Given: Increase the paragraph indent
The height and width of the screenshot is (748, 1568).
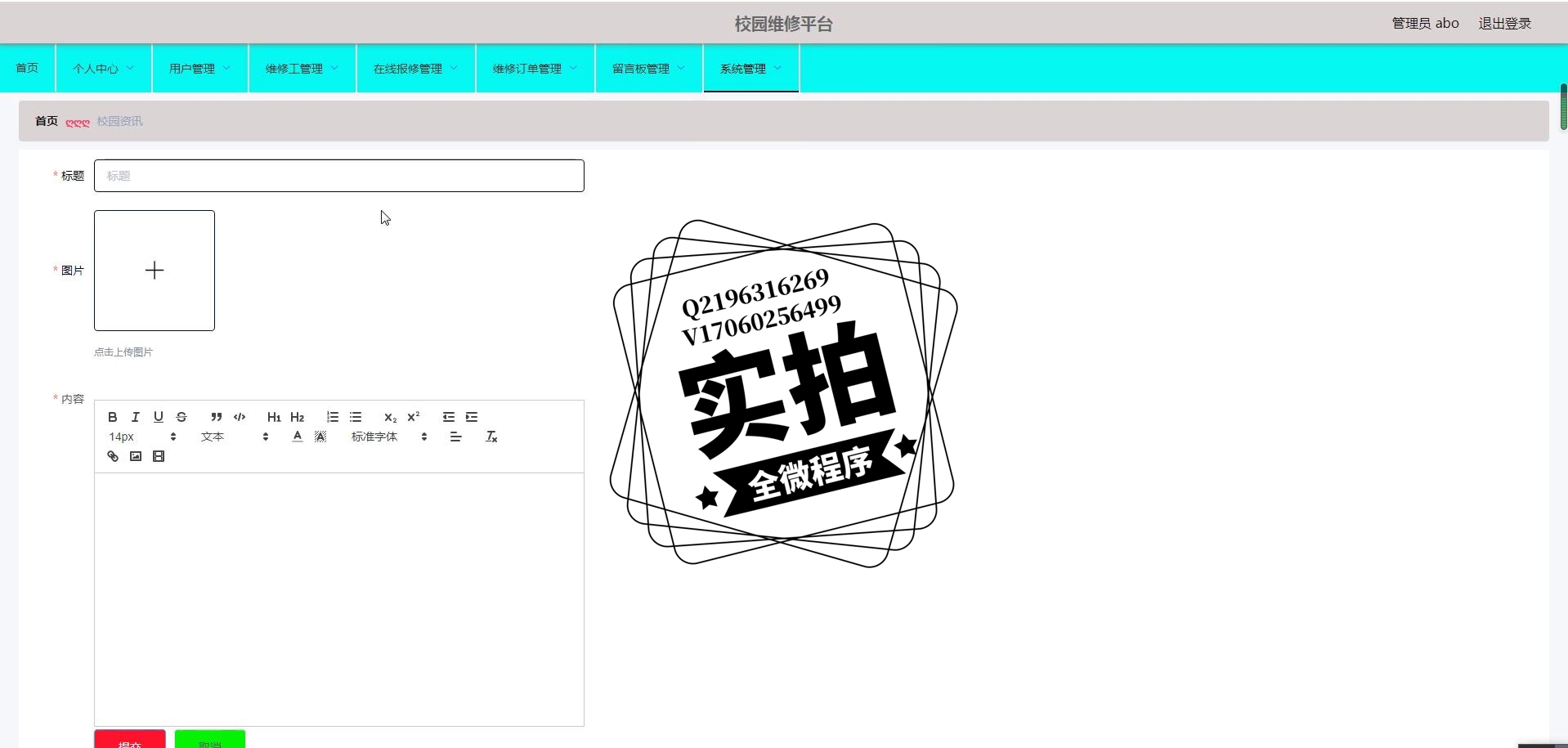Looking at the screenshot, I should click(472, 417).
